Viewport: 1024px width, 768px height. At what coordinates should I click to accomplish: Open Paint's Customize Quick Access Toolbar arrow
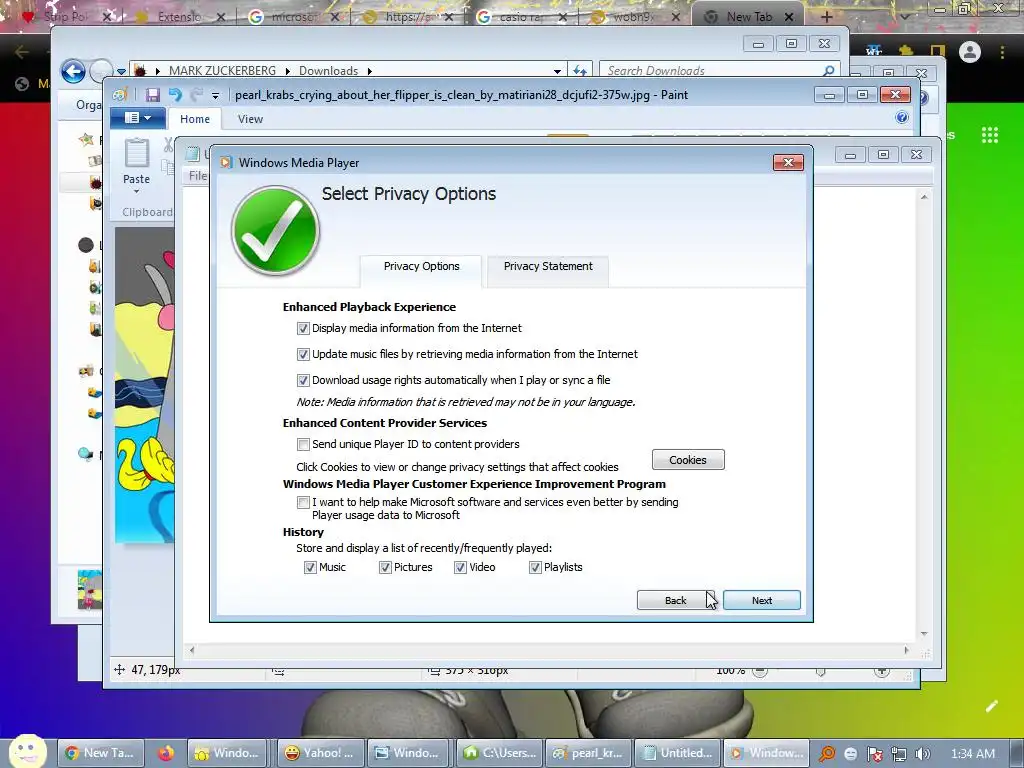[215, 95]
